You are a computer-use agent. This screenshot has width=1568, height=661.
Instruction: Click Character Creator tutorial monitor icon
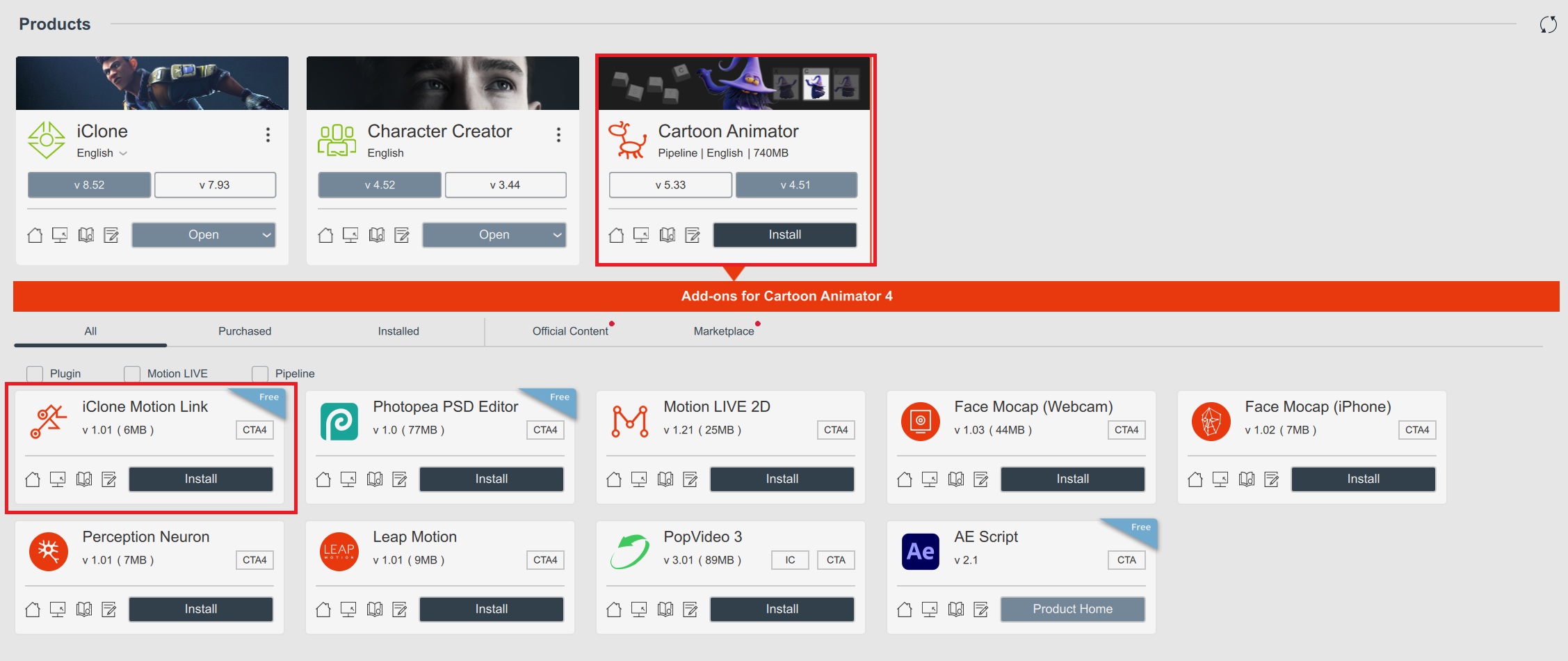pyautogui.click(x=350, y=235)
